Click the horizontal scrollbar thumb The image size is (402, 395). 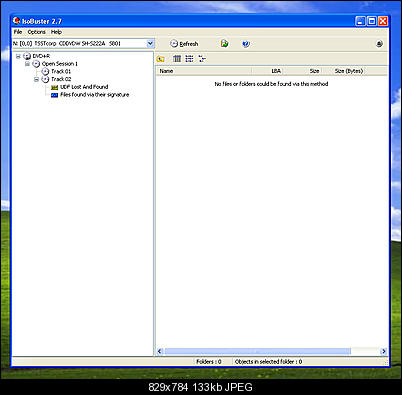[258, 351]
